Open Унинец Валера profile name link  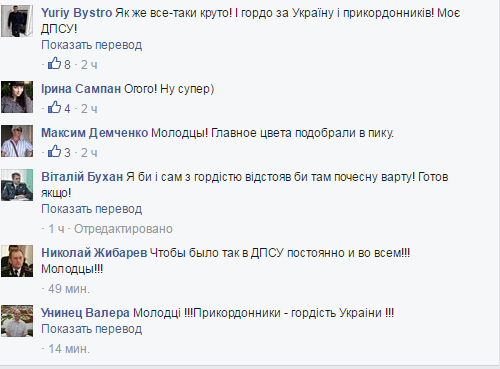pos(85,313)
